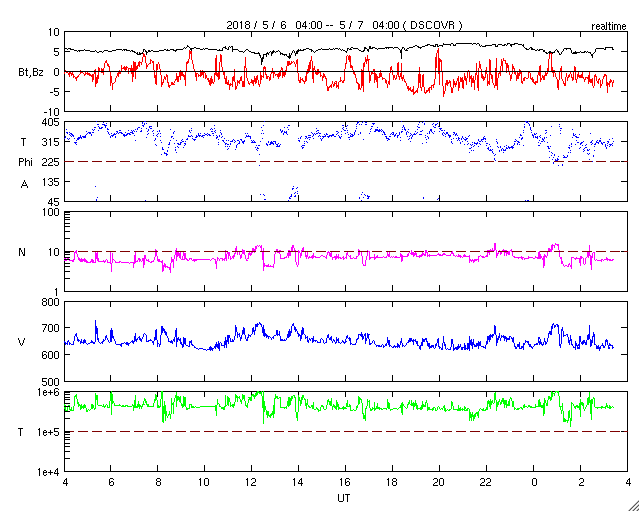Click the "135" tick on Phi axis
Screen dimensions: 640x512
click(52, 182)
